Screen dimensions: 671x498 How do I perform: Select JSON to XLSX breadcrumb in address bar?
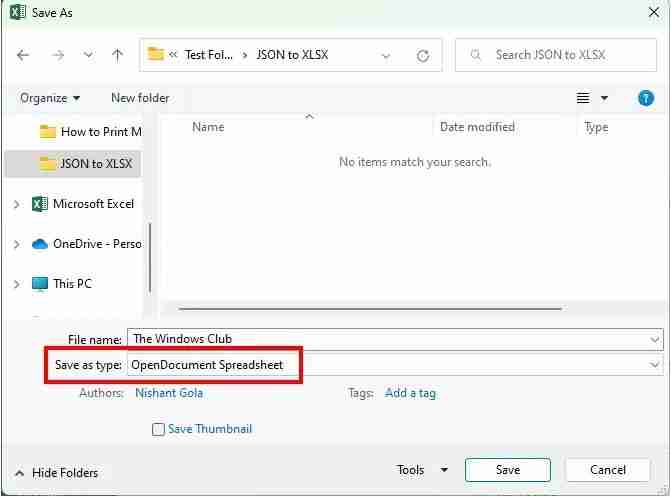(x=292, y=55)
